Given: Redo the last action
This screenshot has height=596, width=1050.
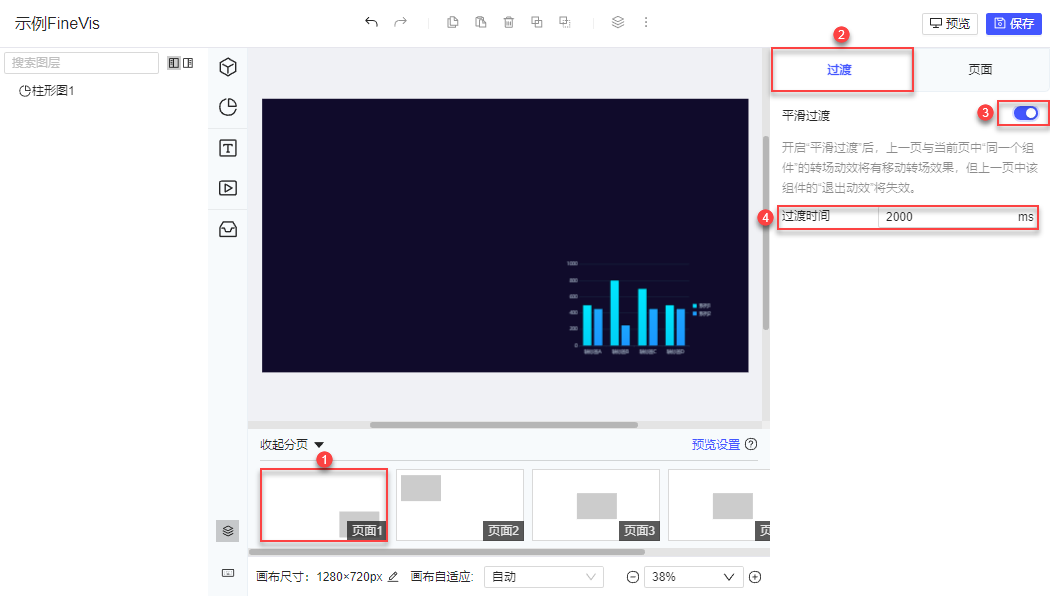Looking at the screenshot, I should [400, 22].
